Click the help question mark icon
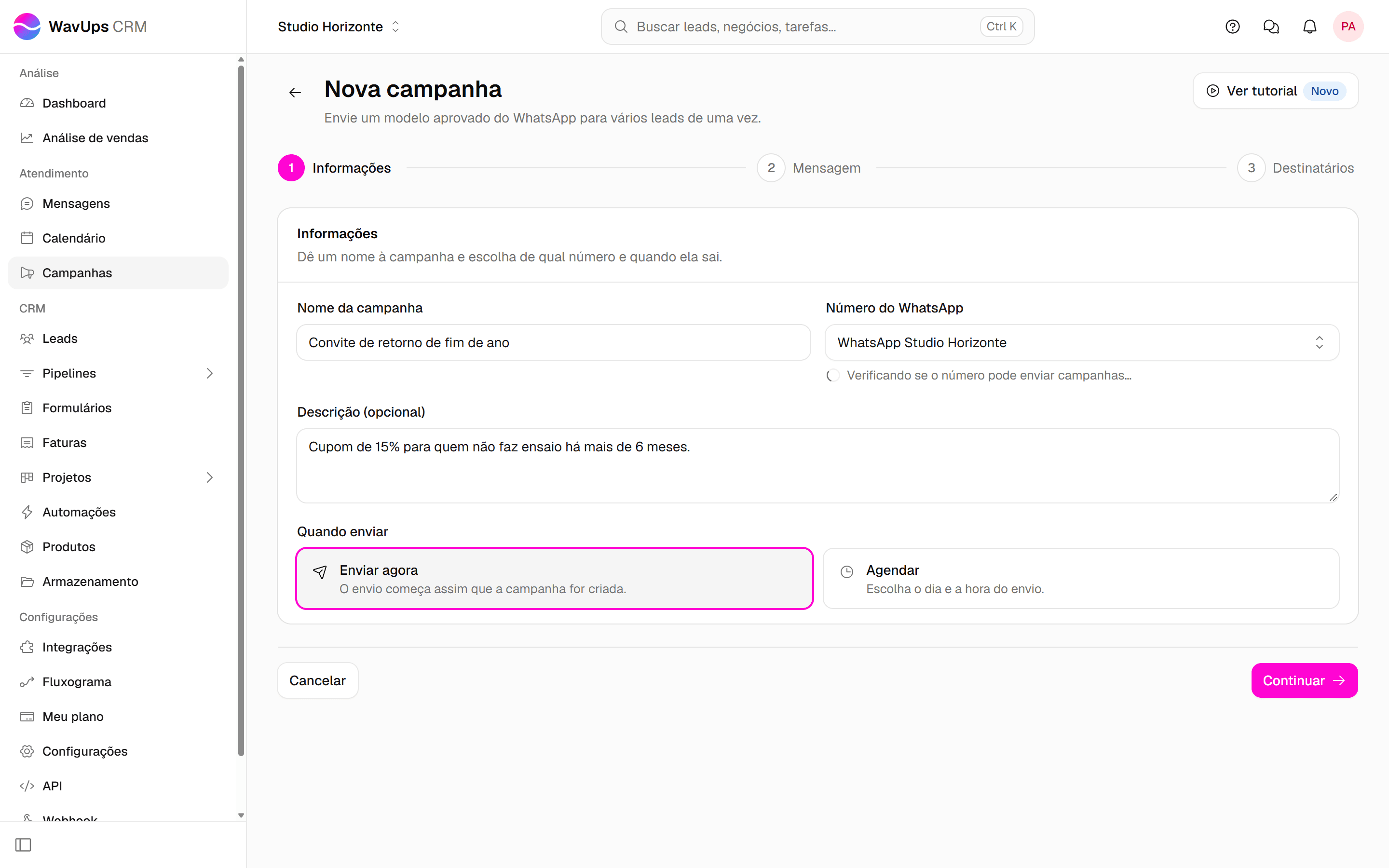This screenshot has width=1389, height=868. tap(1232, 27)
